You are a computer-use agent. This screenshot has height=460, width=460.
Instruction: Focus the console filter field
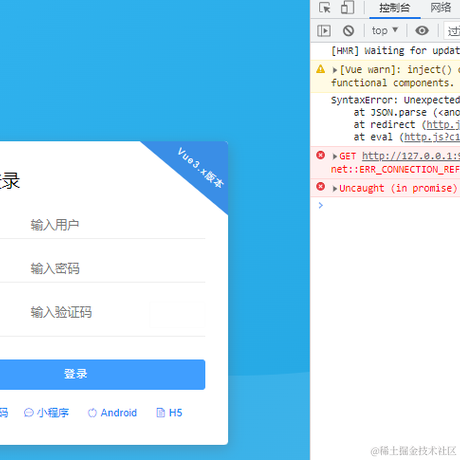(452, 31)
